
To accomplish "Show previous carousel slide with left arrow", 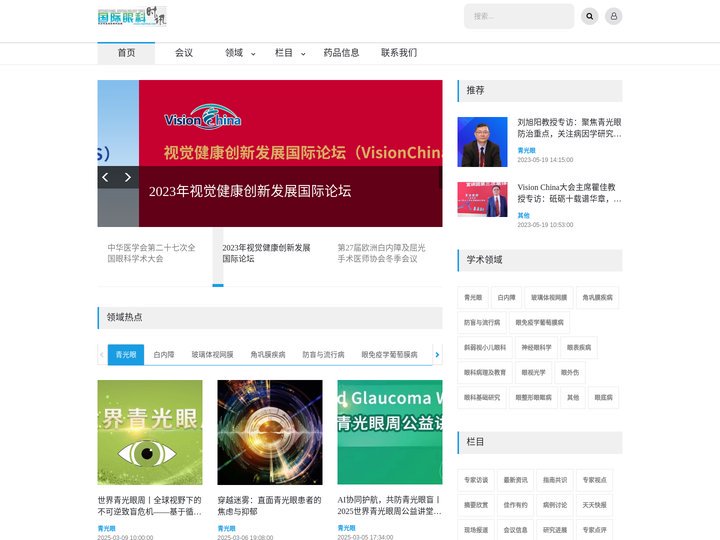I will (106, 177).
